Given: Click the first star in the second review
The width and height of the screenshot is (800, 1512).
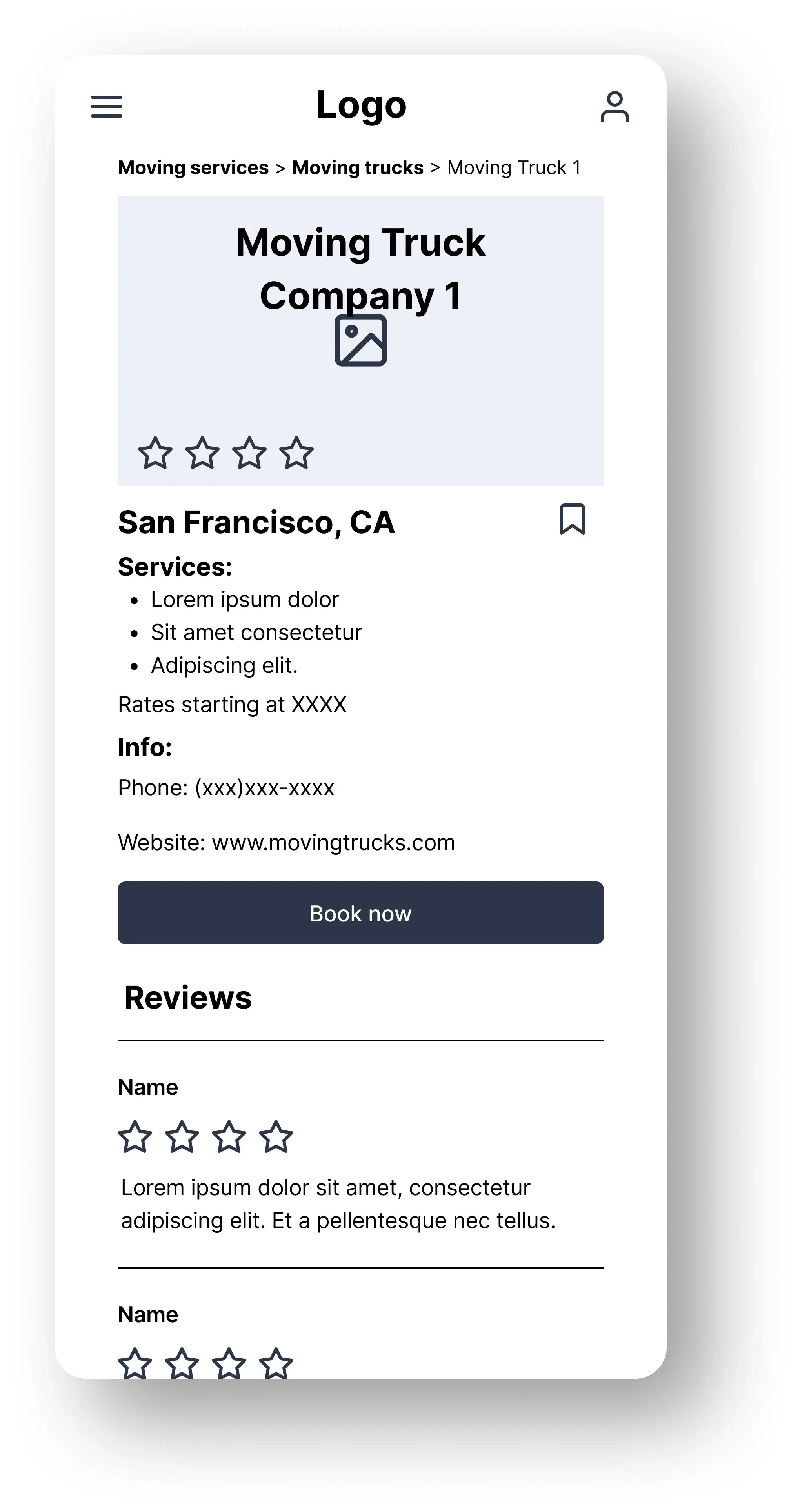Looking at the screenshot, I should [x=135, y=1363].
